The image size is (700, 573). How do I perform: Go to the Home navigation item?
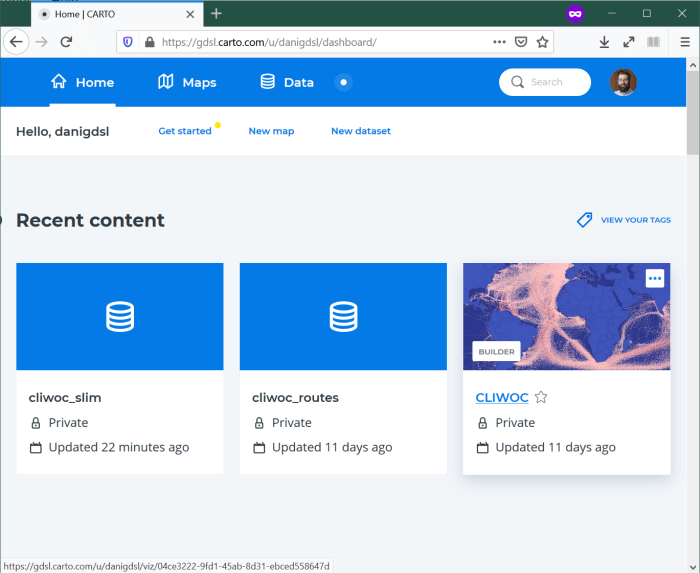[83, 82]
